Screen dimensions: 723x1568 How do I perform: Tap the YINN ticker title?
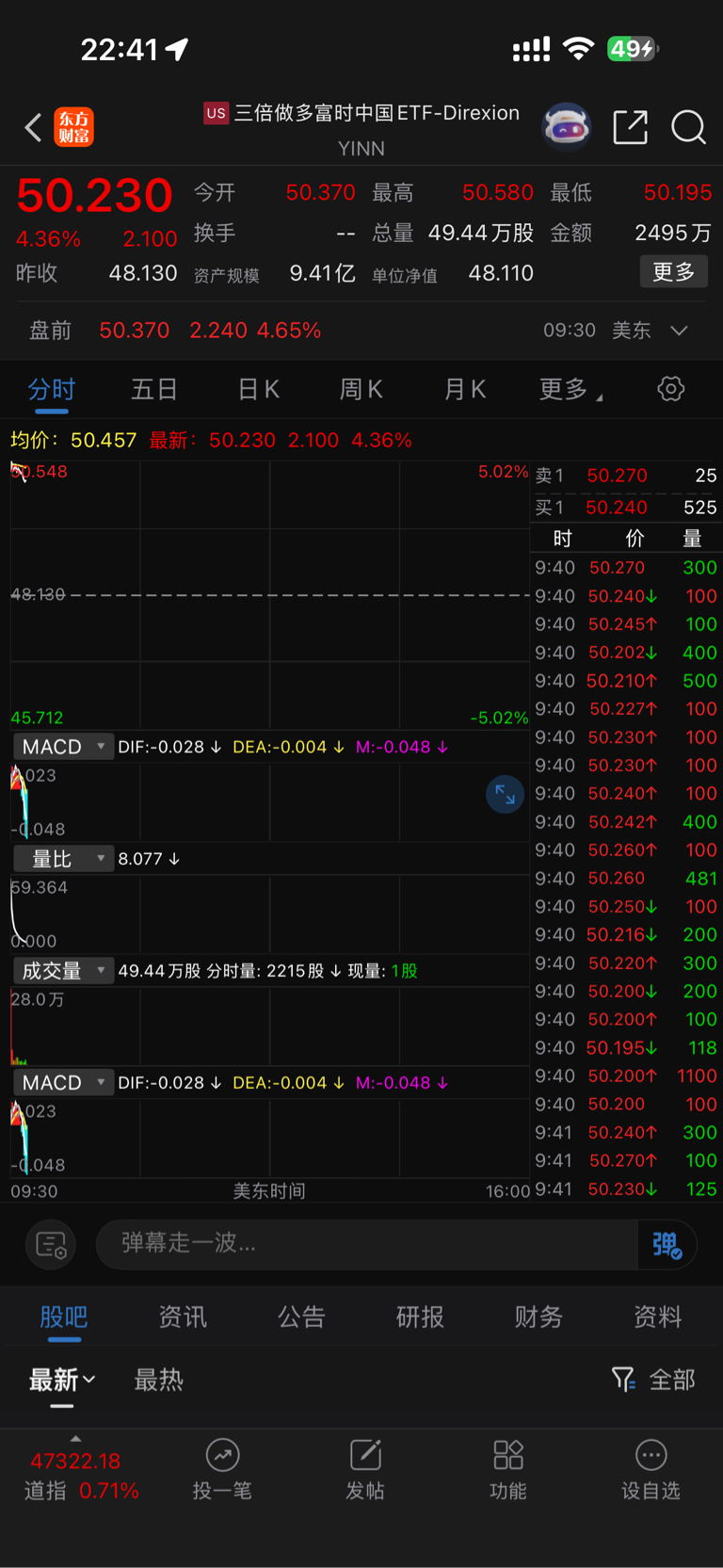(x=361, y=148)
